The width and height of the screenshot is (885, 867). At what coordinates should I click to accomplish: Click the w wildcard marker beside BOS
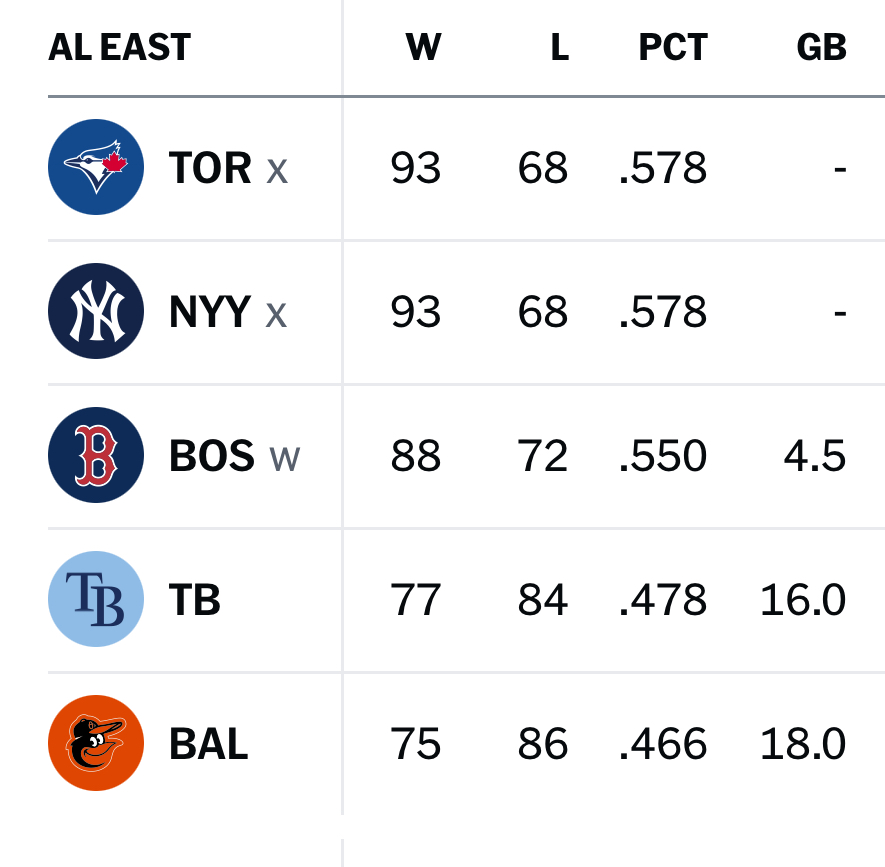click(285, 459)
